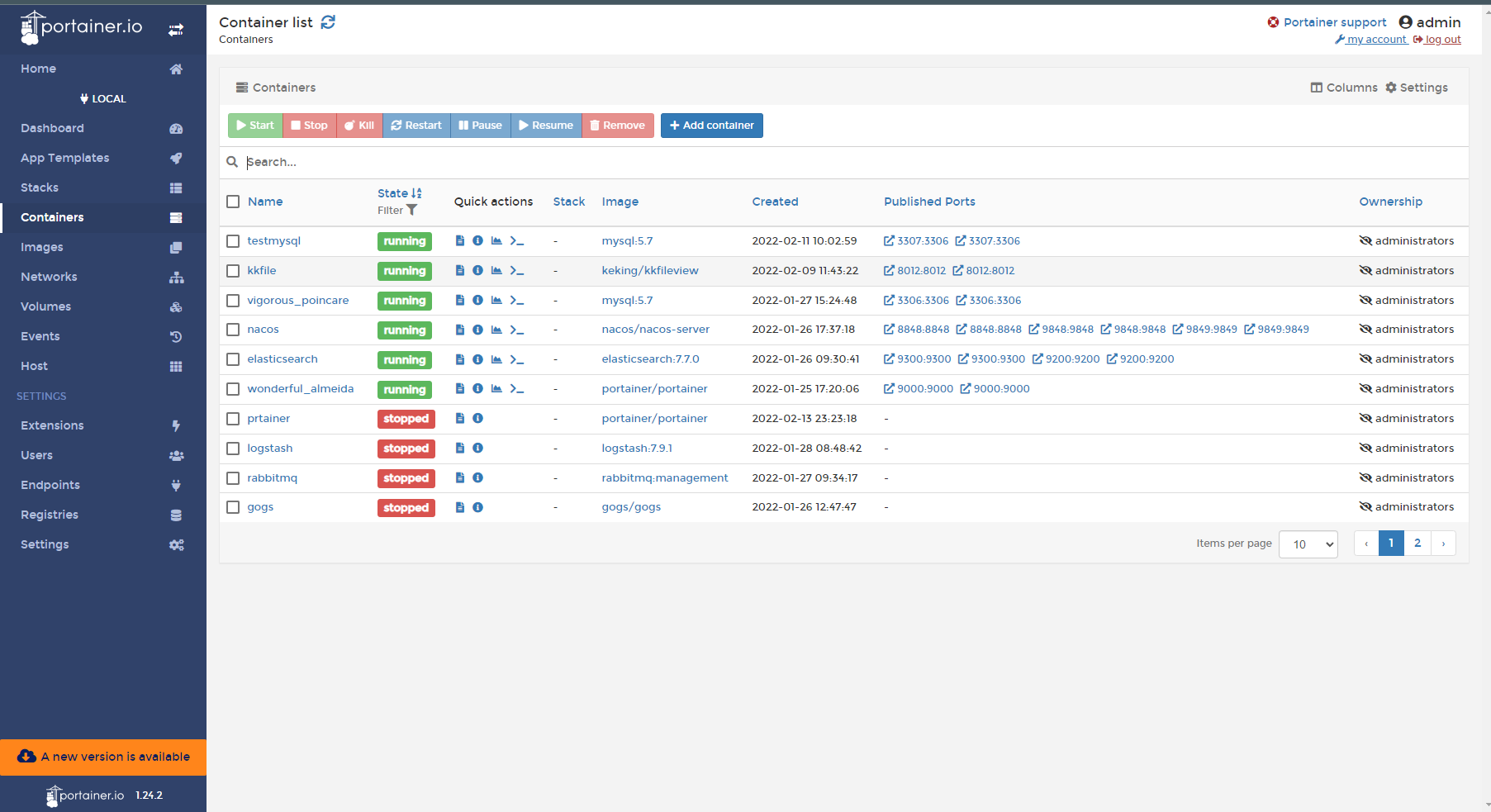
Task: Open console icon for nacos container
Action: click(x=517, y=330)
